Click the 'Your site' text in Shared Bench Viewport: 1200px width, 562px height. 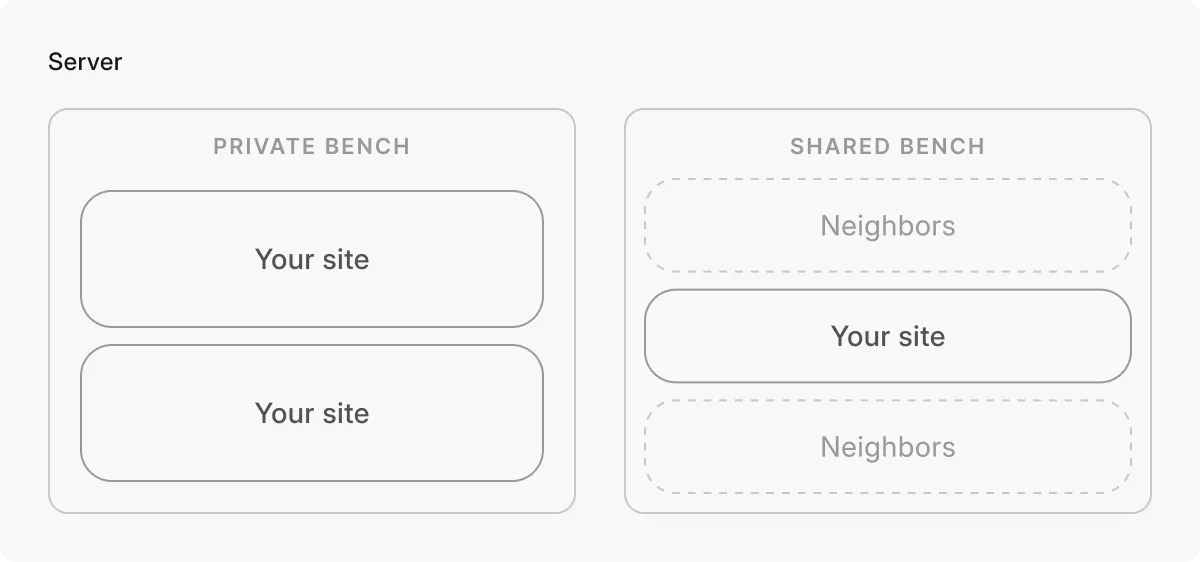coord(887,336)
